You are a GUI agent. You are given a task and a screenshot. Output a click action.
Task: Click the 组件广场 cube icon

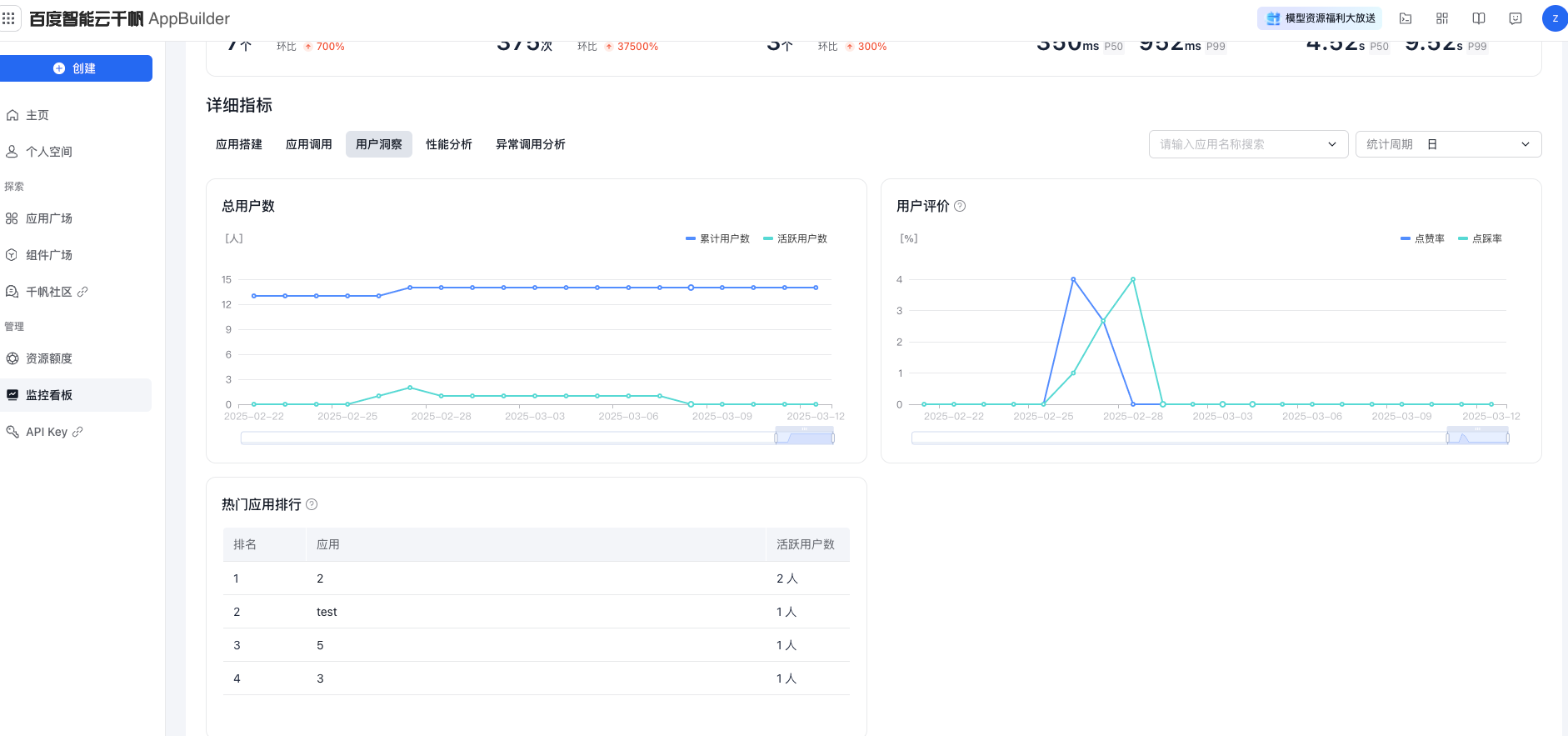pyautogui.click(x=12, y=255)
